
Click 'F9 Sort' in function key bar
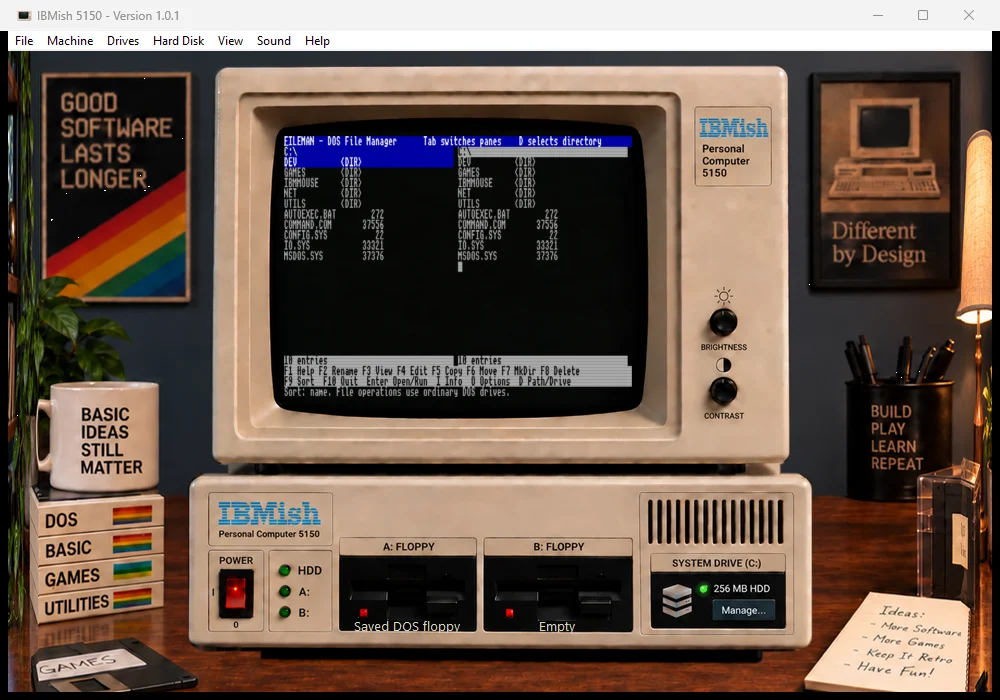[299, 381]
